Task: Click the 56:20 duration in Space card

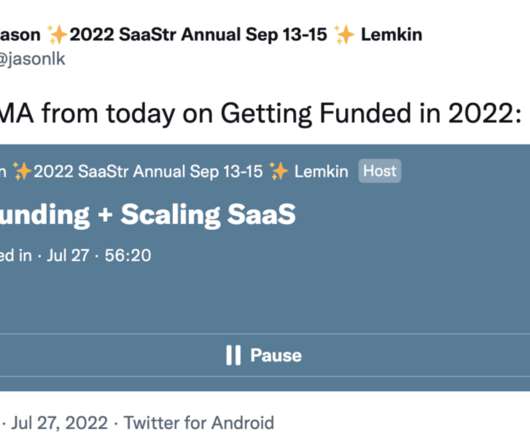Action: tap(128, 255)
